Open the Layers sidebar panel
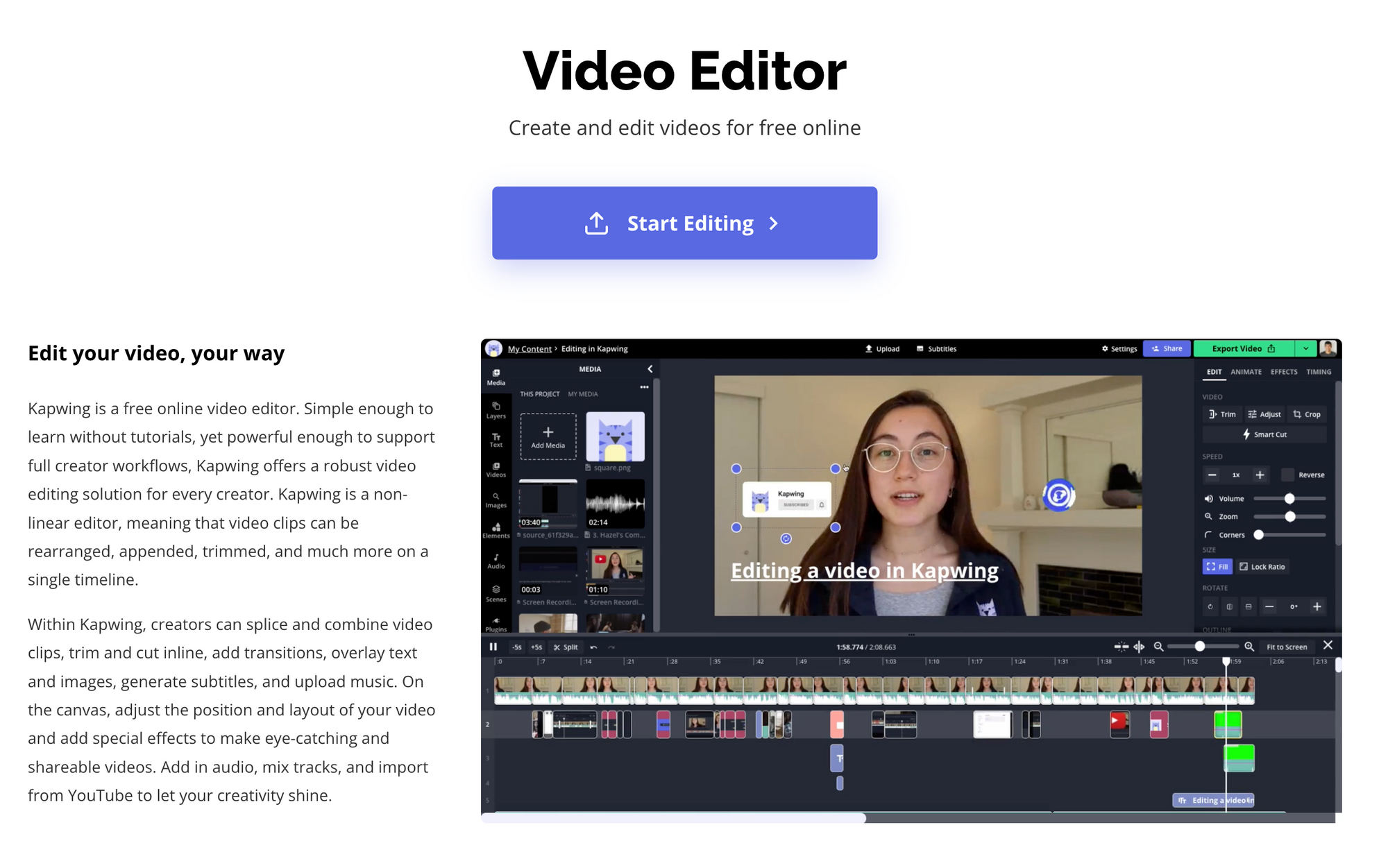 click(x=496, y=409)
